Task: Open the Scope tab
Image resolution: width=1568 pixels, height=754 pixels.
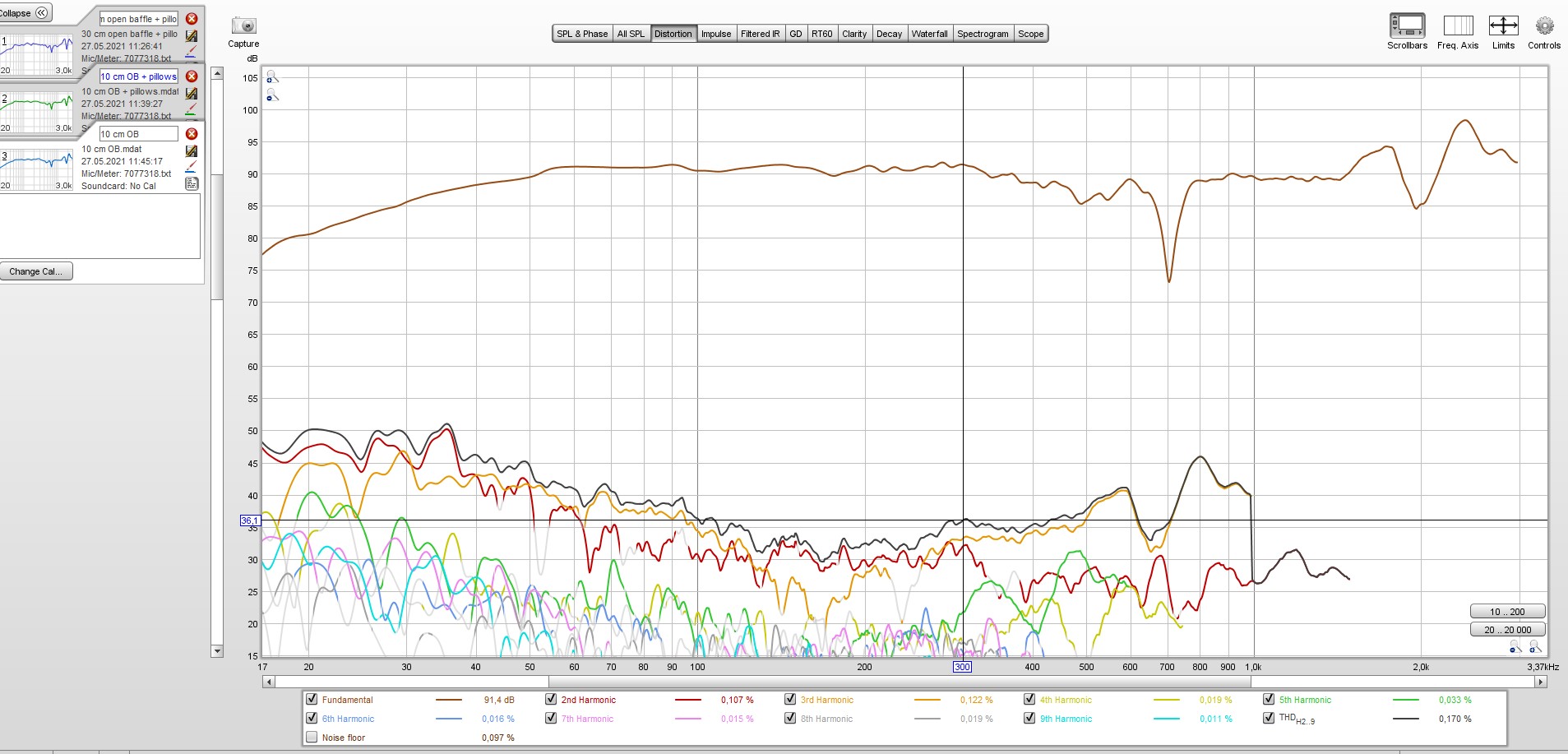Action: point(1030,34)
